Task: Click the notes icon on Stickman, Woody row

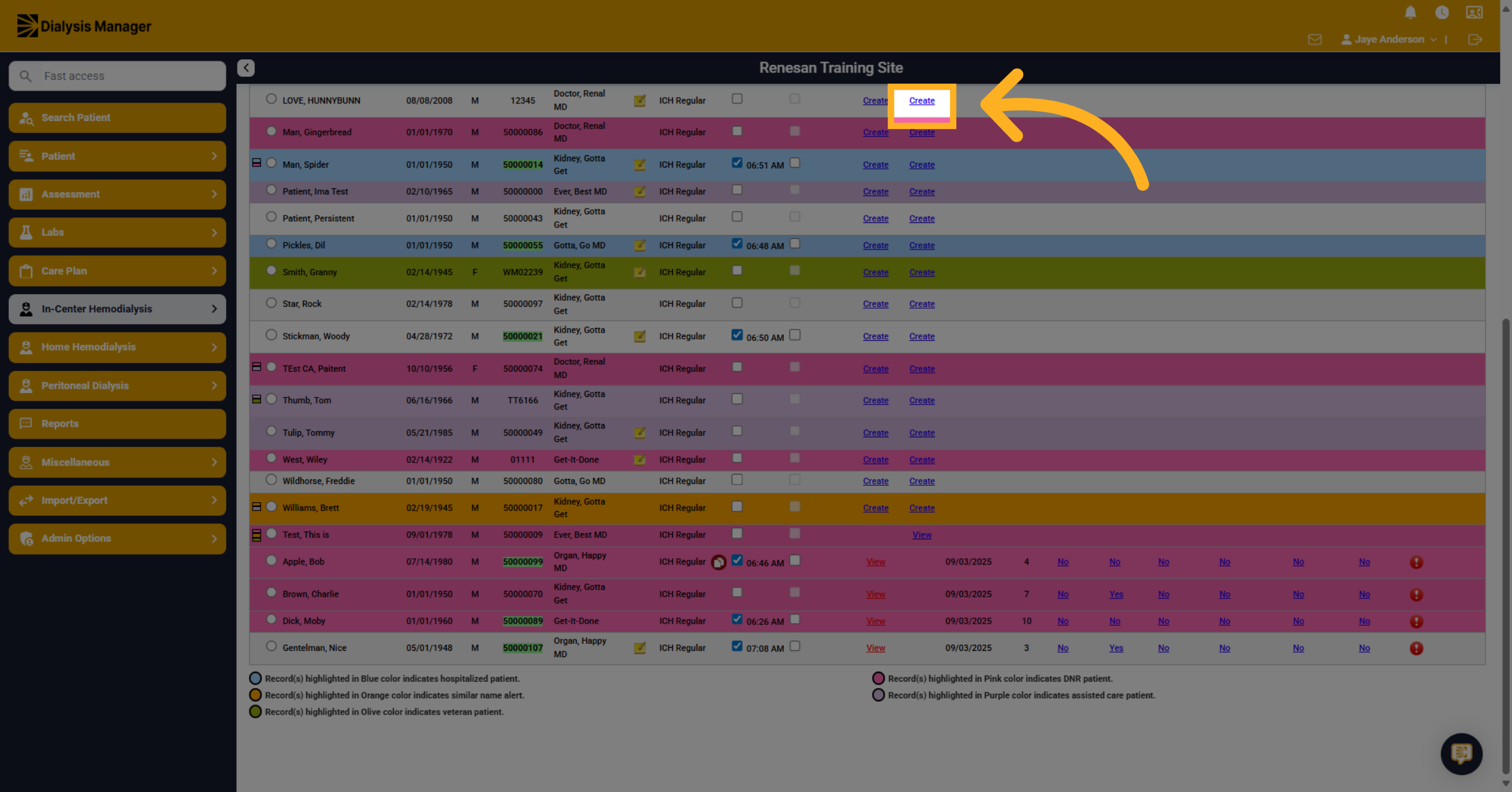Action: [x=639, y=336]
